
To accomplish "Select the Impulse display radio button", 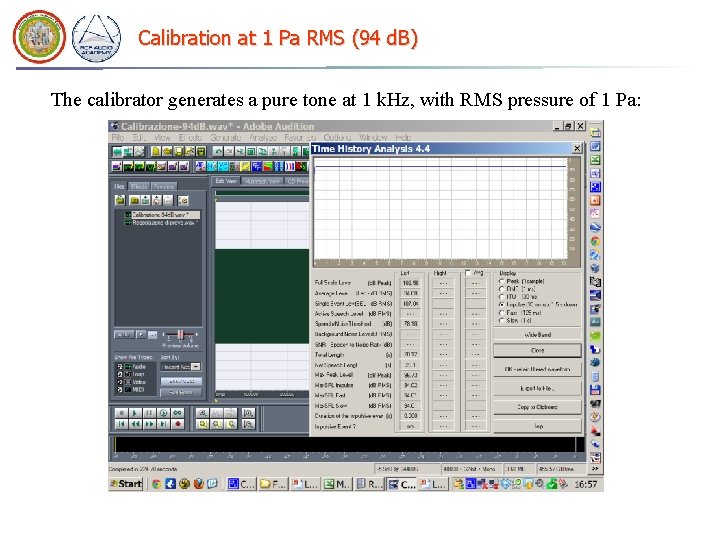I will coord(501,304).
